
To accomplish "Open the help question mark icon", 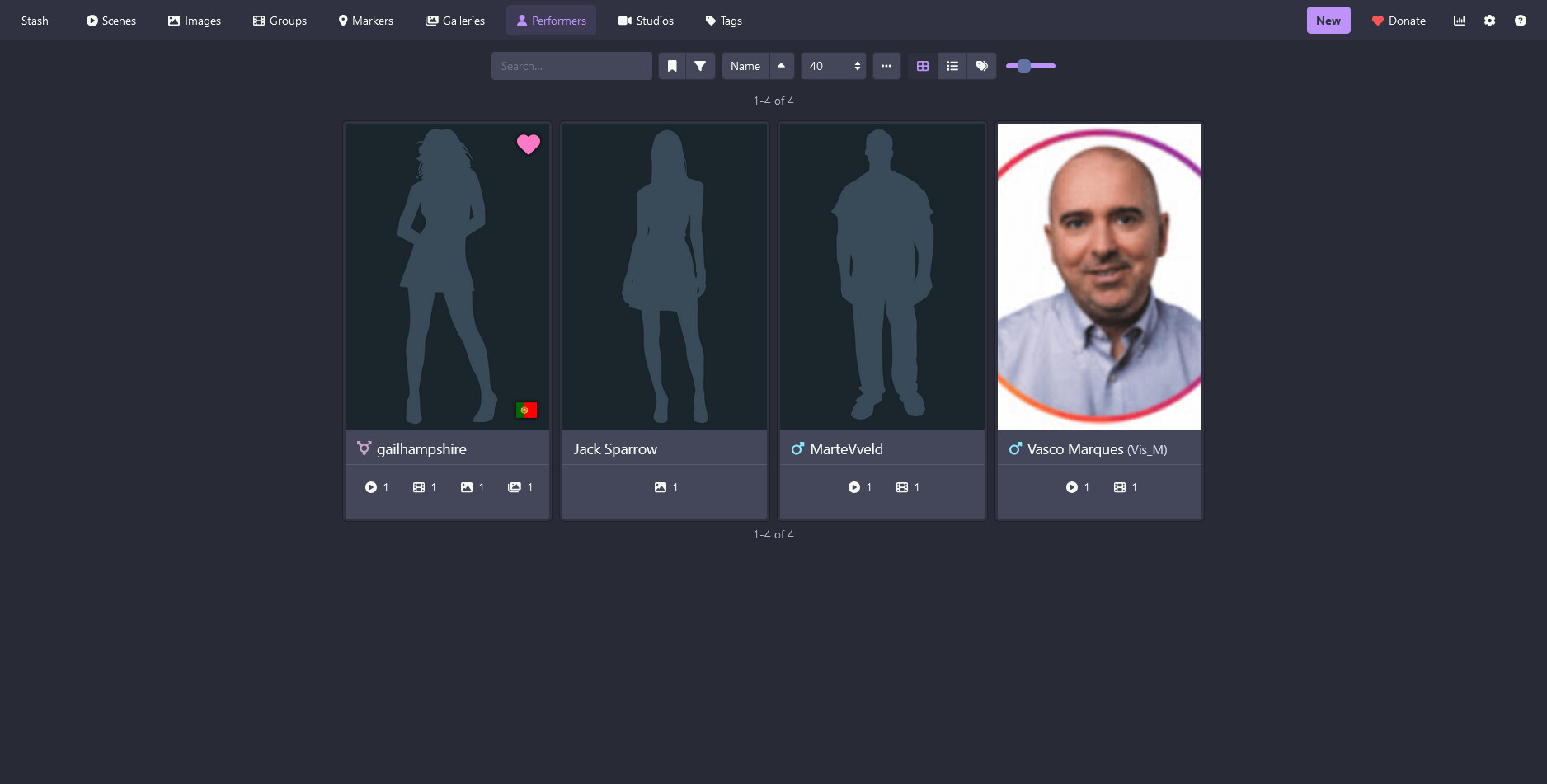I will [1520, 21].
